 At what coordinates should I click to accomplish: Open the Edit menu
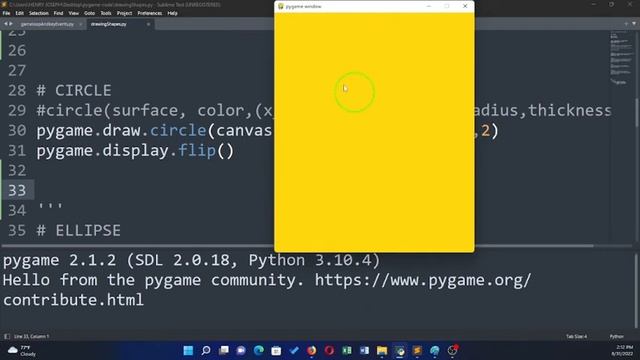(x=20, y=13)
